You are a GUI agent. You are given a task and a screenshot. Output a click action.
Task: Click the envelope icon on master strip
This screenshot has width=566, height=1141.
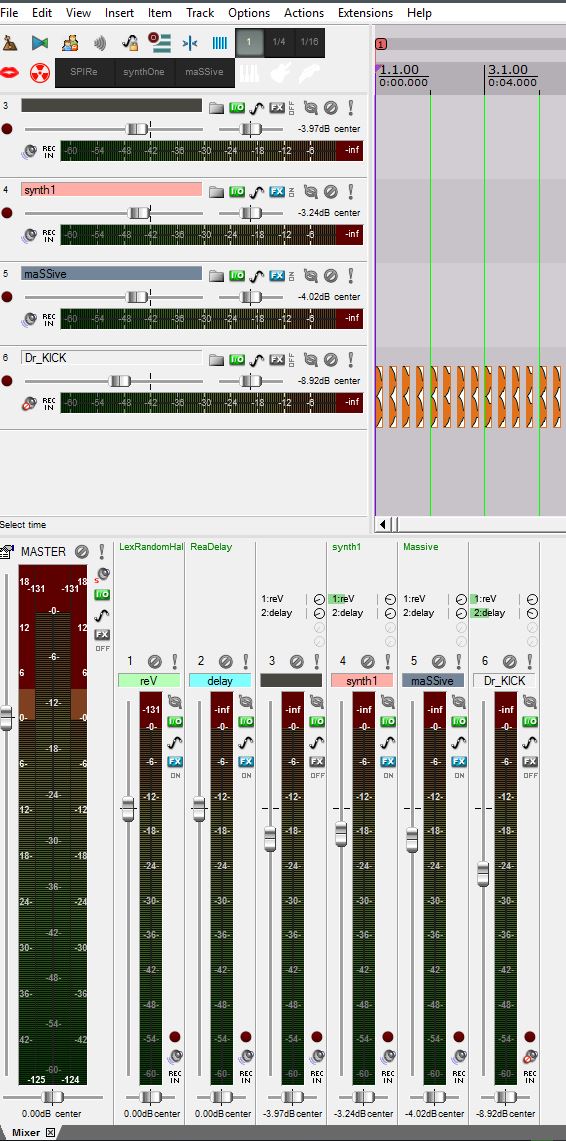(103, 615)
